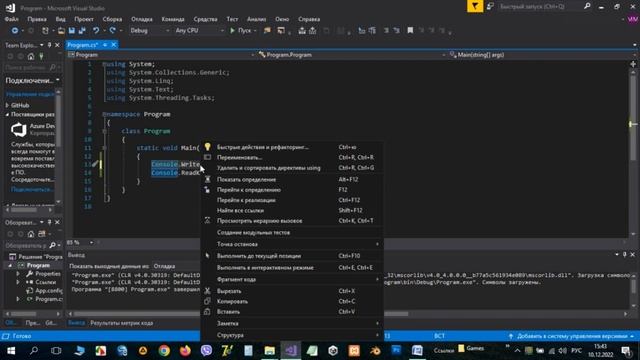The width and height of the screenshot is (640, 360).
Task: Expand the Properties node in Solution Explorer
Action: pos(18,274)
